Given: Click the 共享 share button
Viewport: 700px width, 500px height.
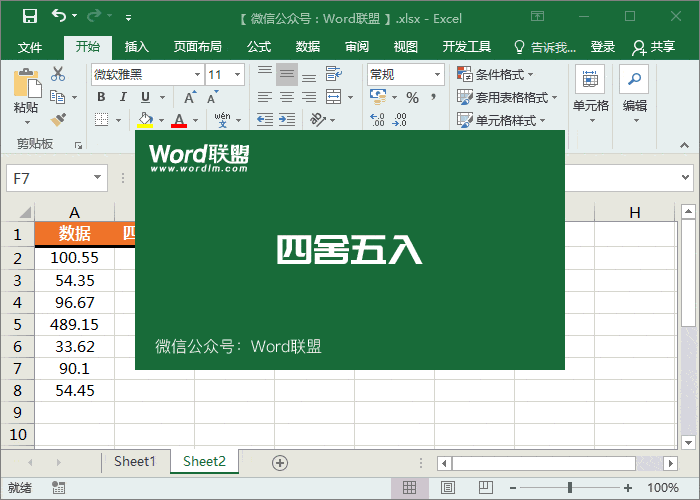Looking at the screenshot, I should pos(654,47).
